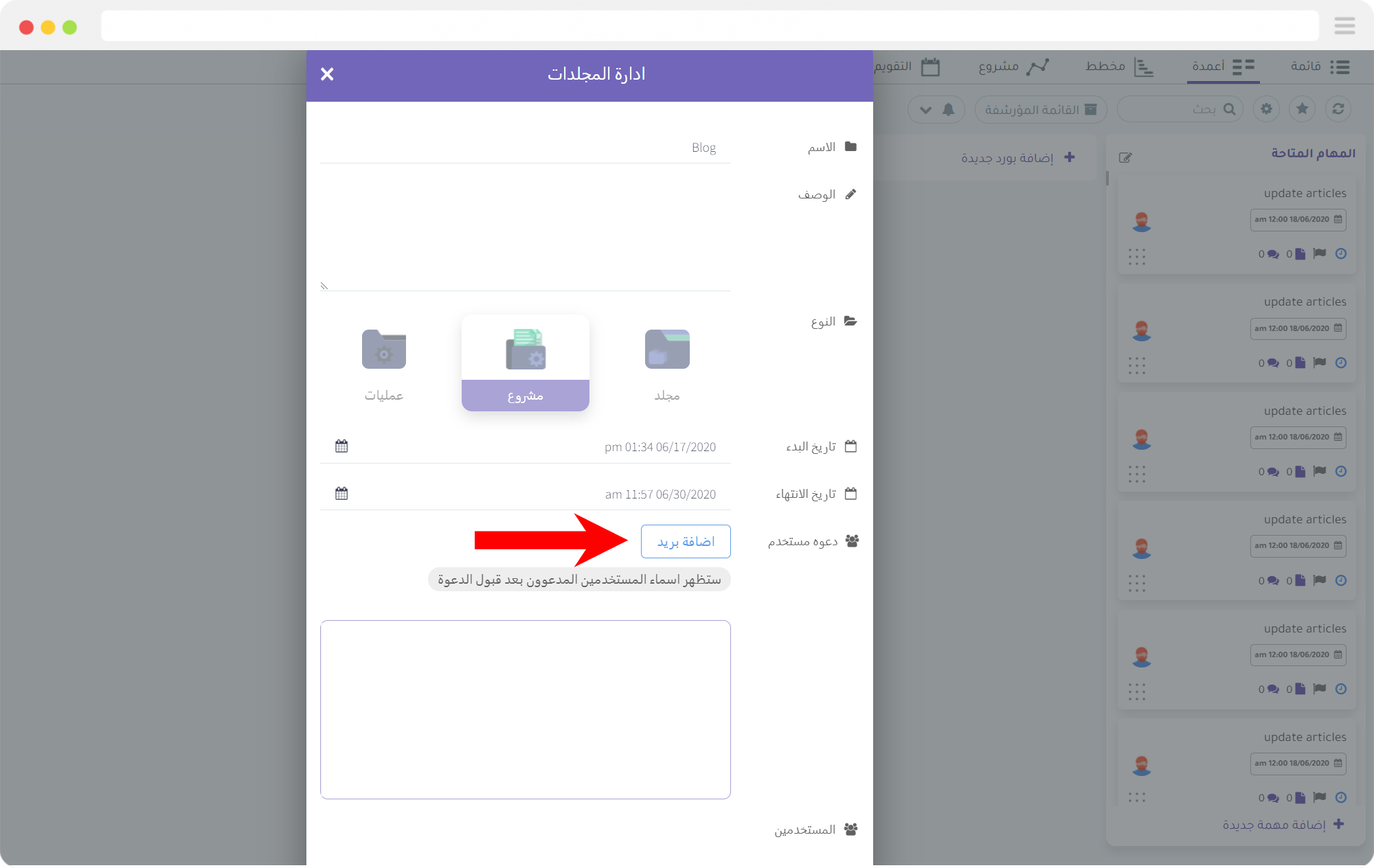The height and width of the screenshot is (868, 1374).
Task: Click the date badge on first task card
Action: coord(1298,220)
